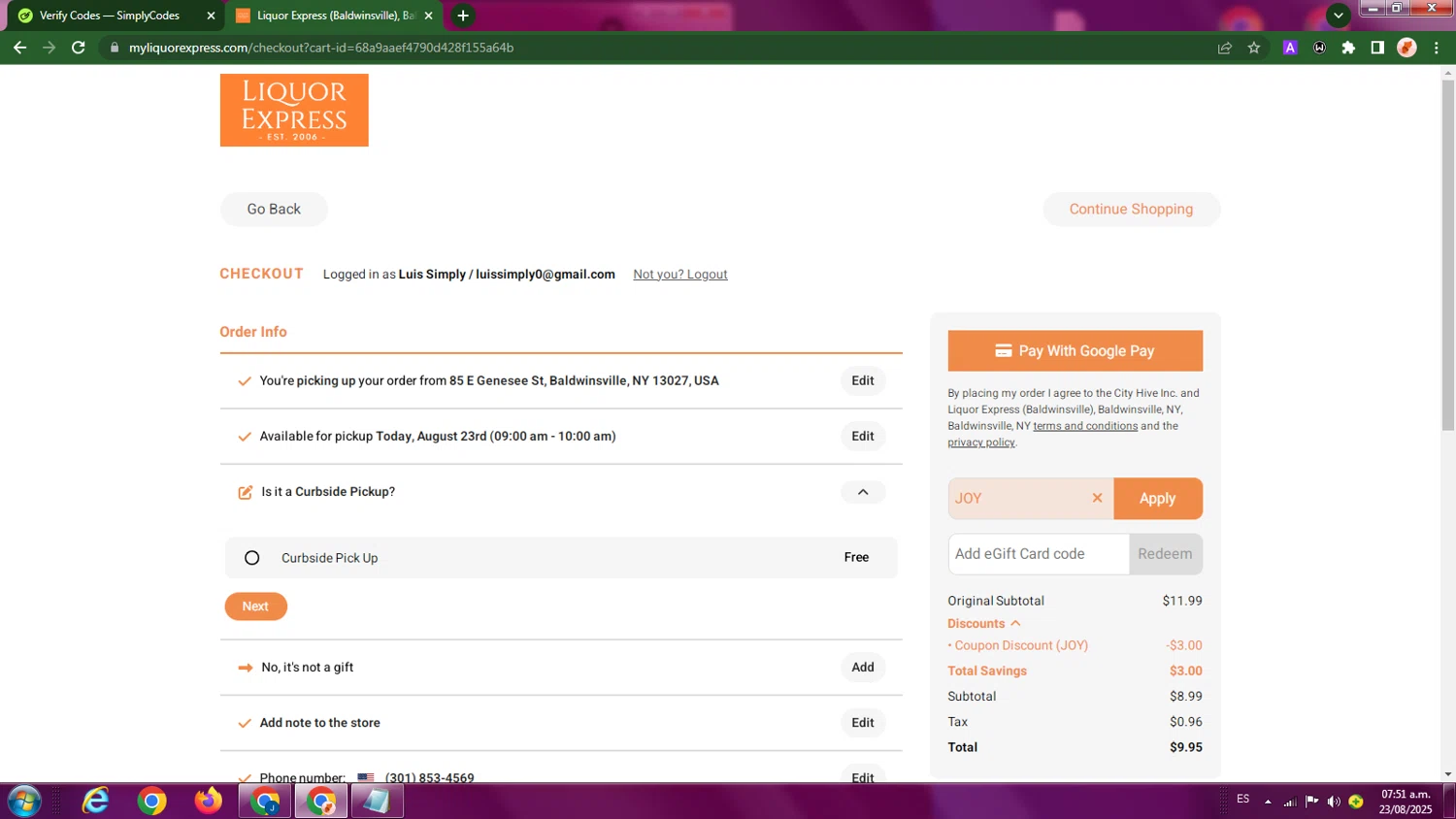Edit the phone number
Screen dimensions: 1456x819
point(863,776)
